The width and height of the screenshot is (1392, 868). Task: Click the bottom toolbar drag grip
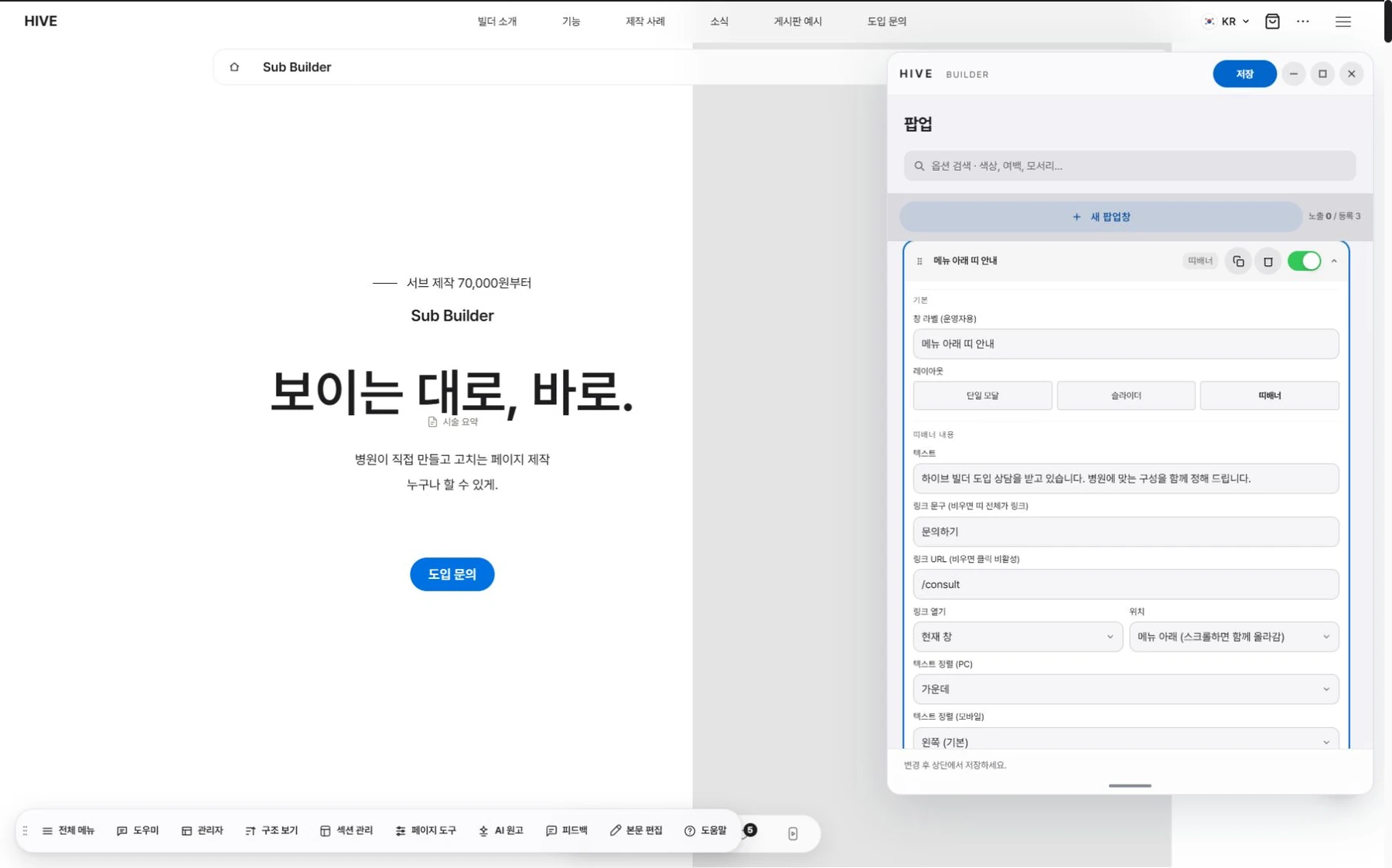point(26,831)
